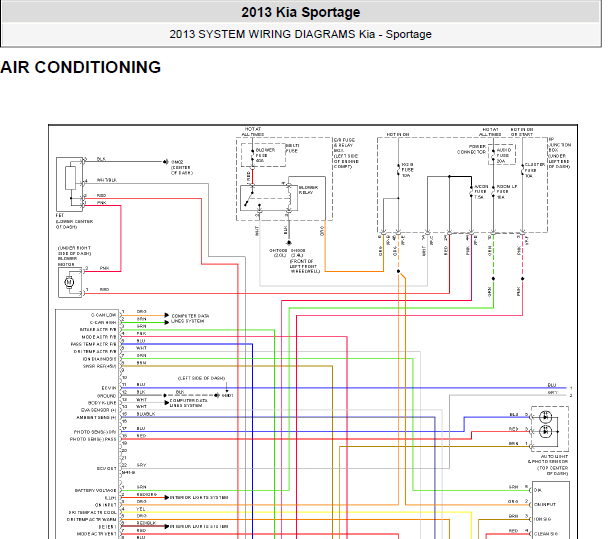The width and height of the screenshot is (609, 539).
Task: Click the BLOWER MOTOR label
Action: pos(67,261)
